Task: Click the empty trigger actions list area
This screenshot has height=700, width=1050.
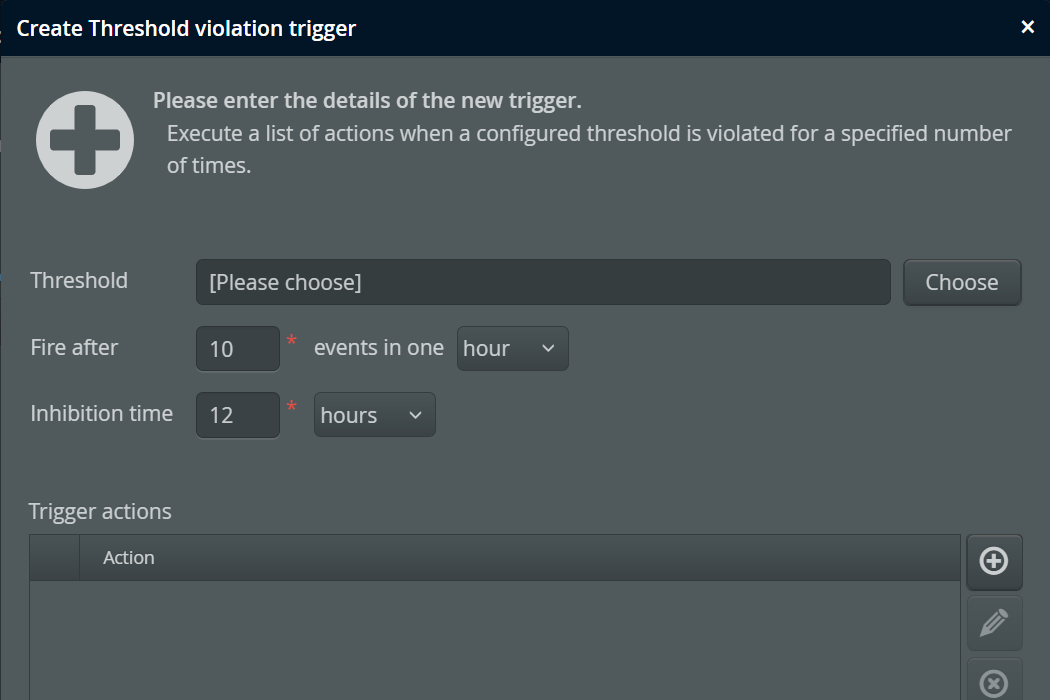Action: pyautogui.click(x=494, y=640)
